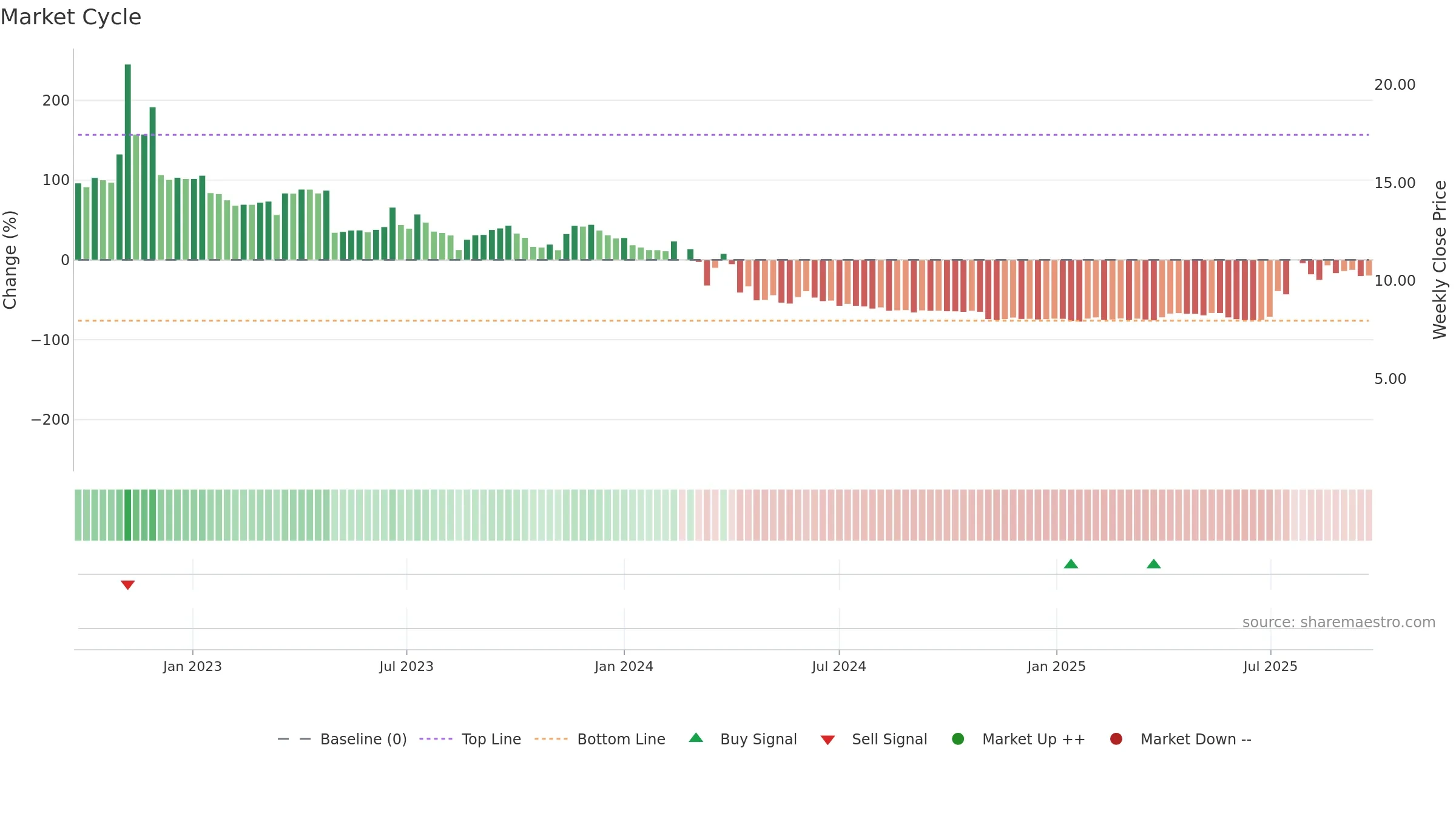Click the Change (%) axis title
Viewport: 1456px width, 819px height.
pos(10,260)
